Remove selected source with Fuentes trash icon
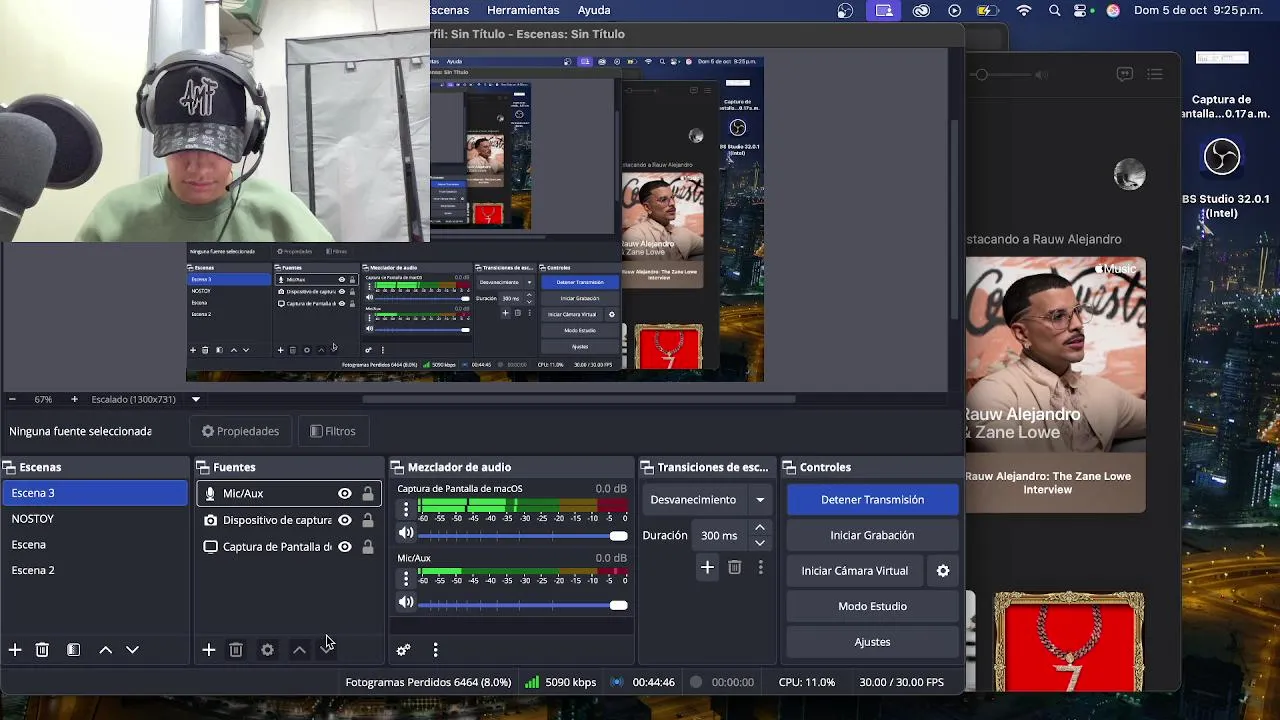 pyautogui.click(x=236, y=650)
